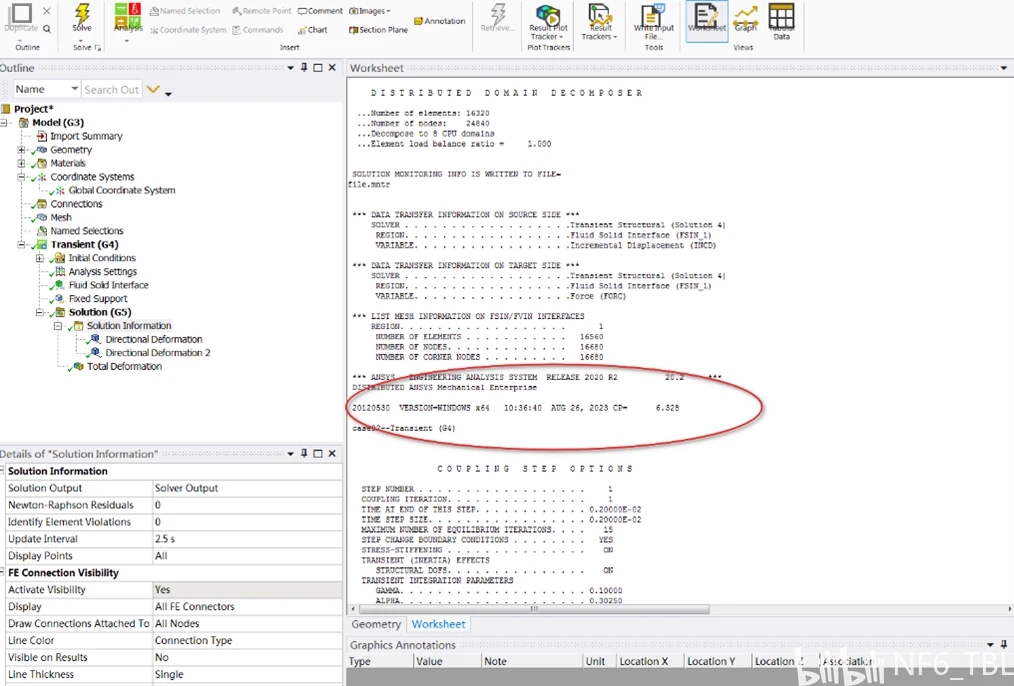Screen dimensions: 1014x686
Task: Pin the Details panel
Action: tap(304, 453)
